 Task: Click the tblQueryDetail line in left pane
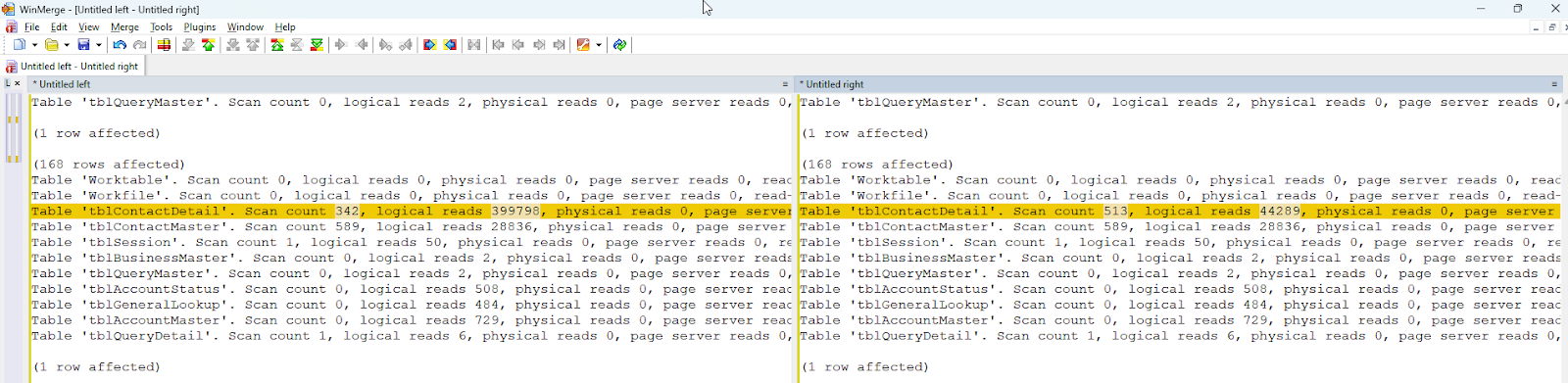412,337
